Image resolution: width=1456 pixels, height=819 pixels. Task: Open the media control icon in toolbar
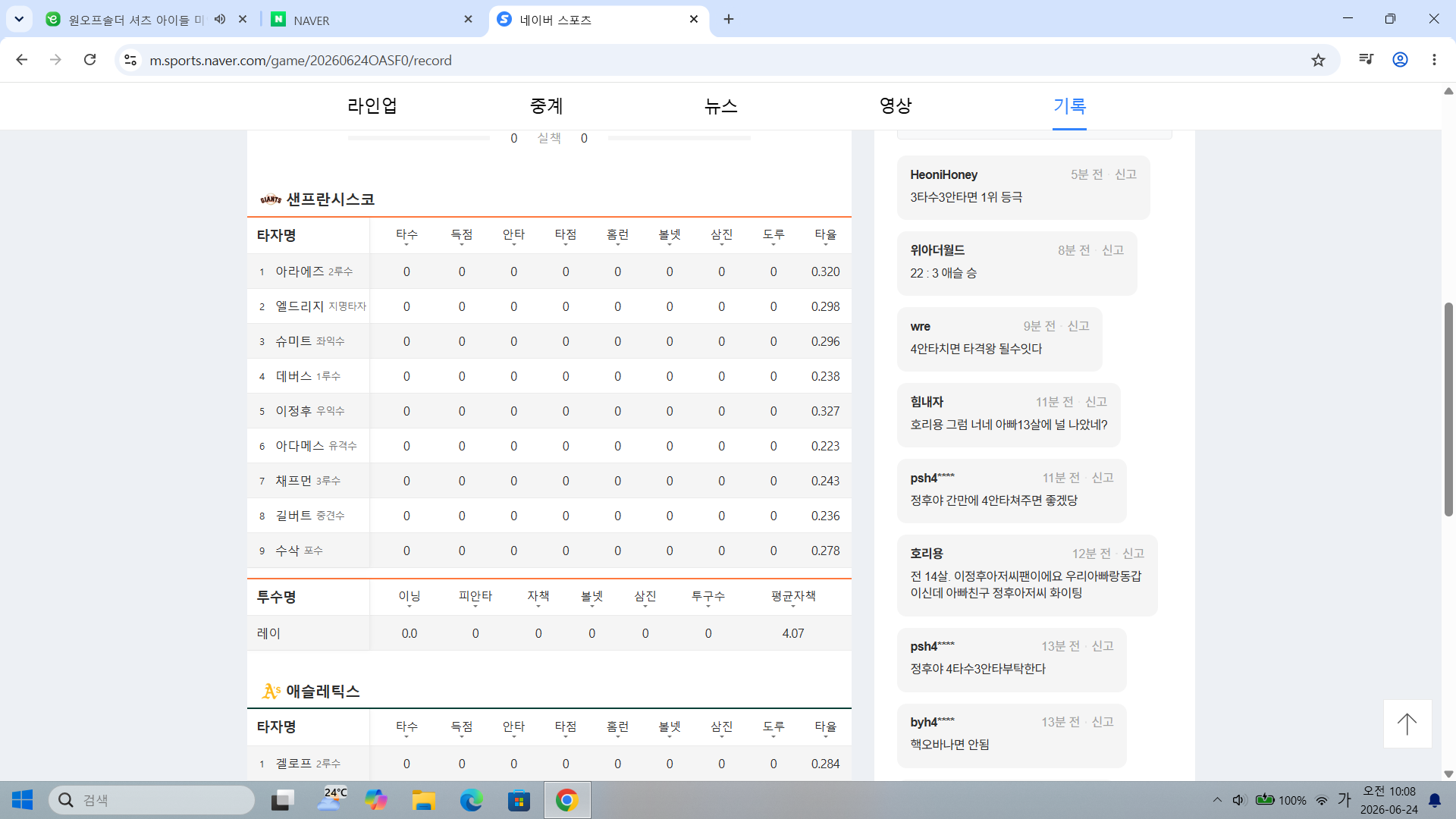point(1367,60)
